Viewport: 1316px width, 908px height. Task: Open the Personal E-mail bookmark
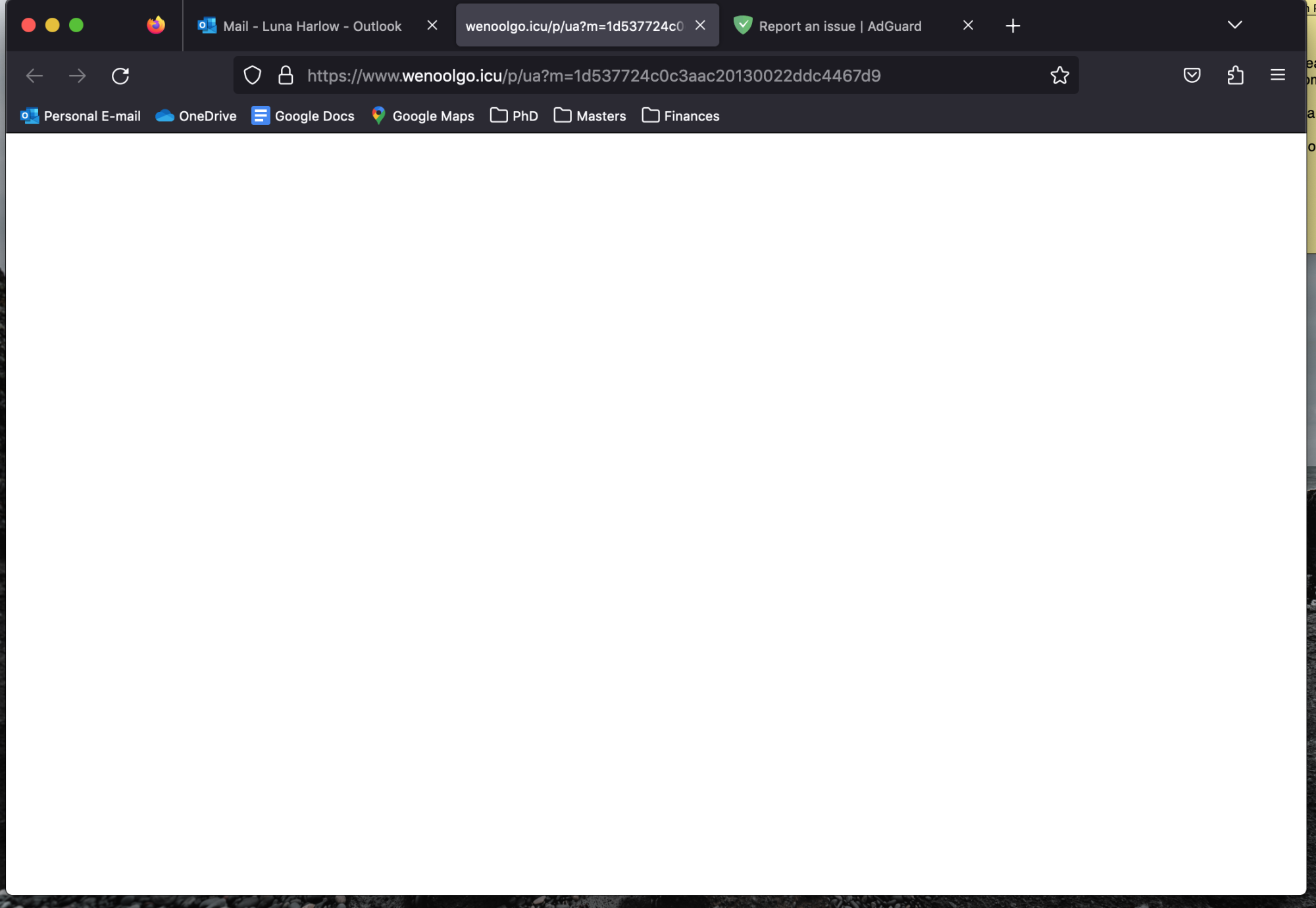coord(81,116)
